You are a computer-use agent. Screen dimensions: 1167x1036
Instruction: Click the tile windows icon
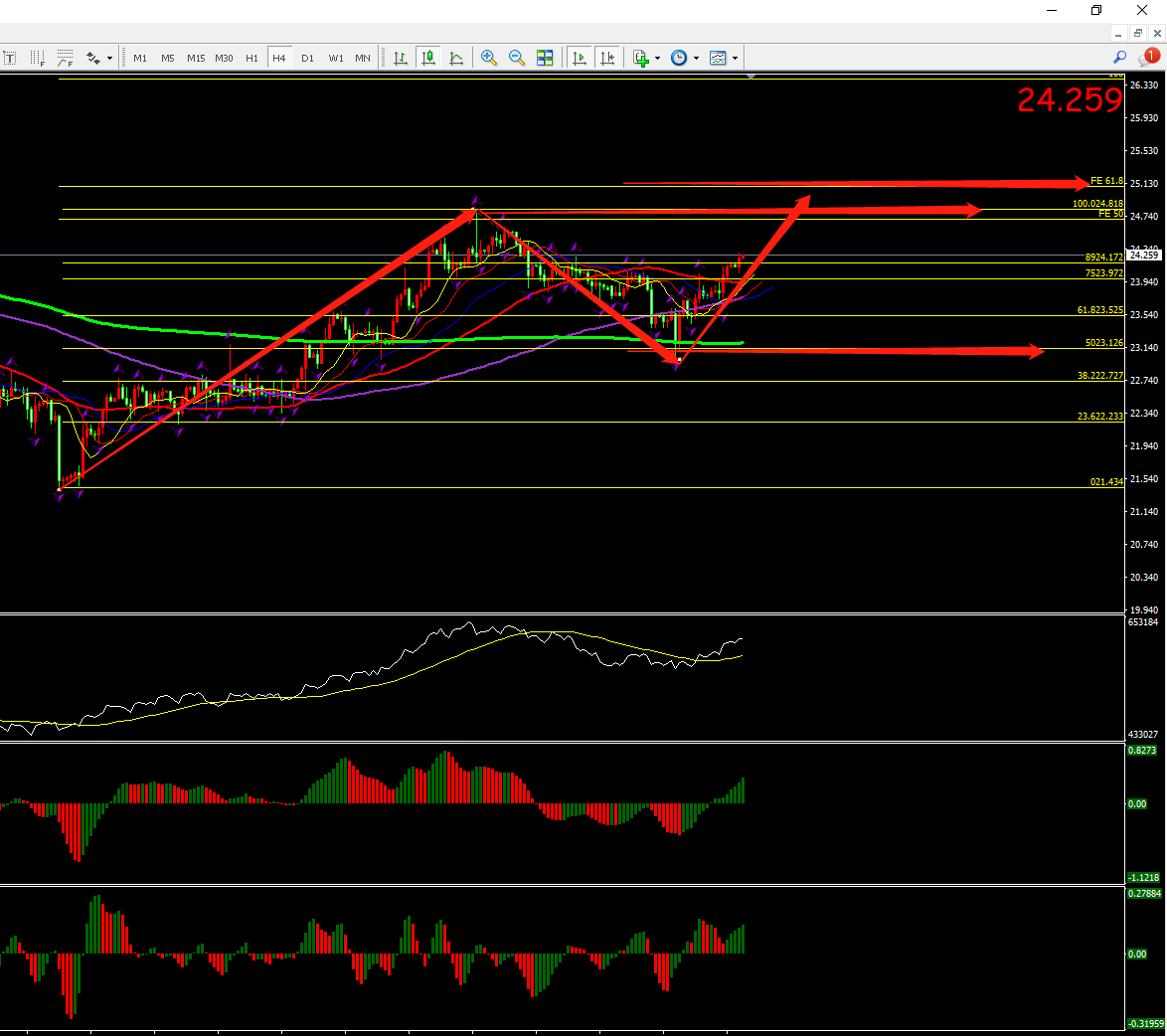pyautogui.click(x=545, y=58)
